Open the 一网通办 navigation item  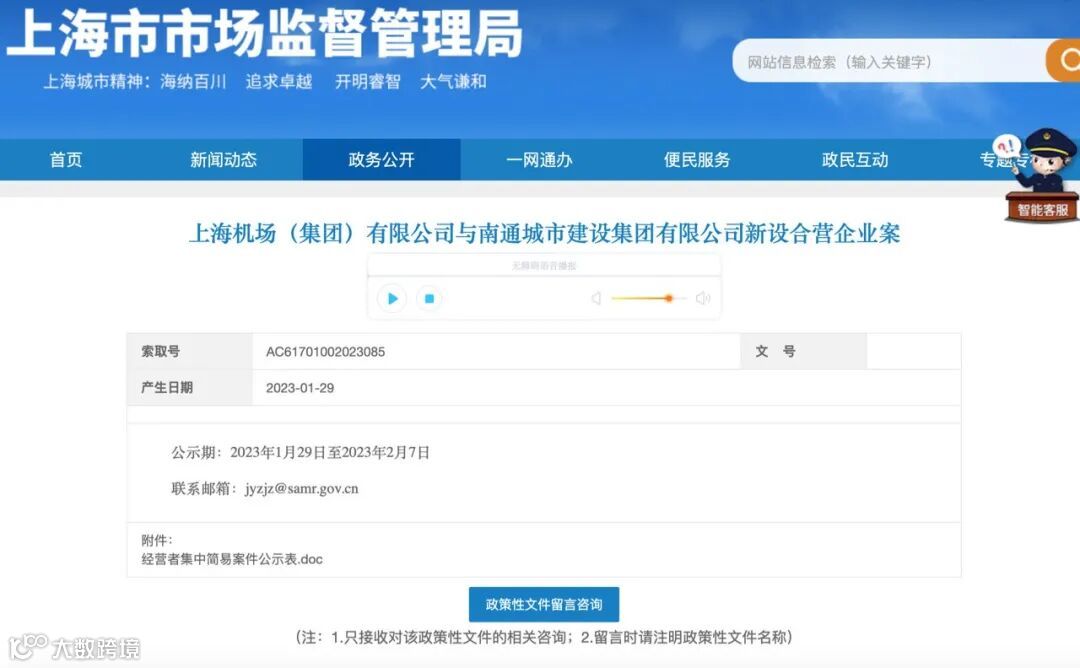pos(539,160)
